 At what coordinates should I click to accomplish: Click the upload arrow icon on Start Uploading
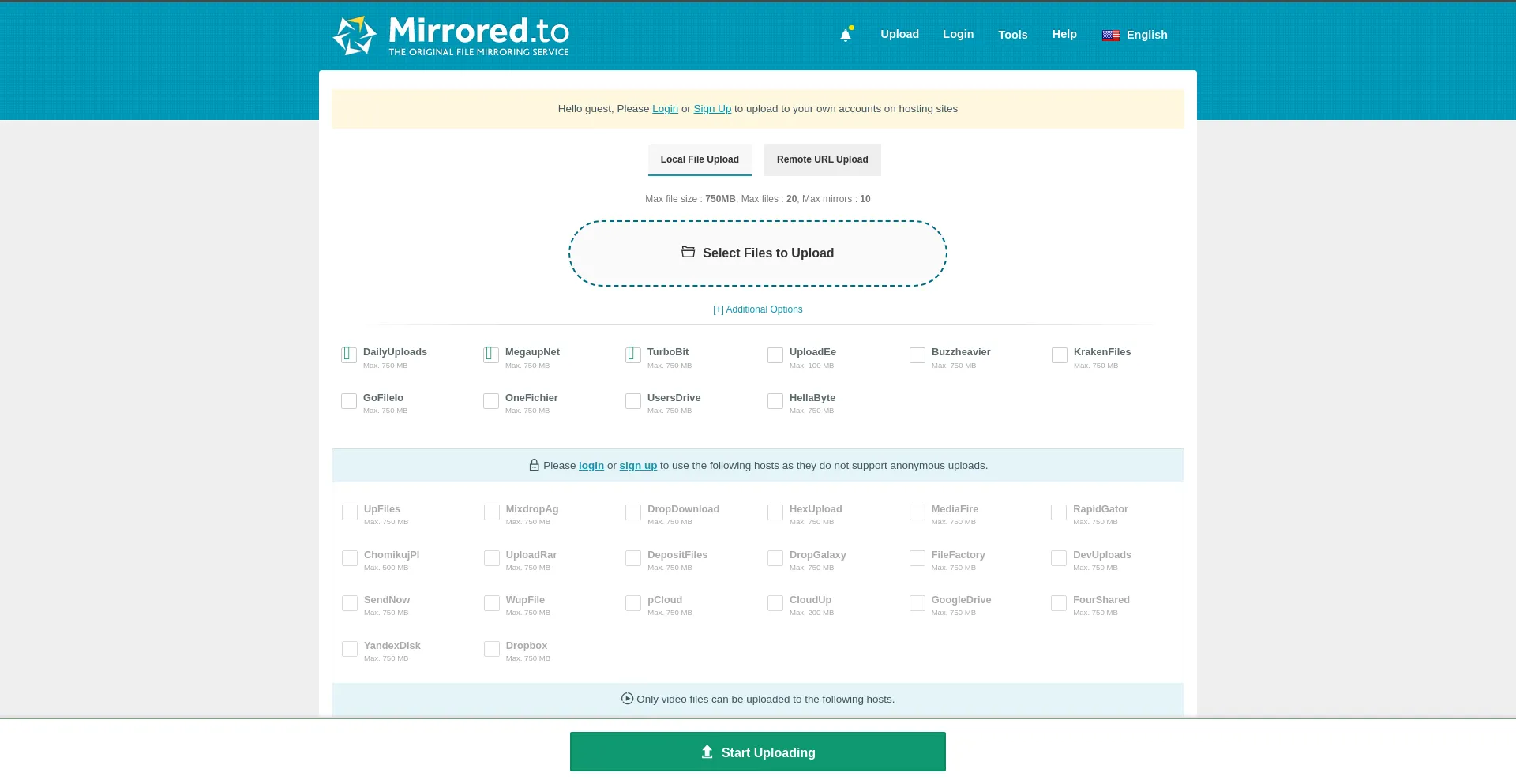point(707,752)
